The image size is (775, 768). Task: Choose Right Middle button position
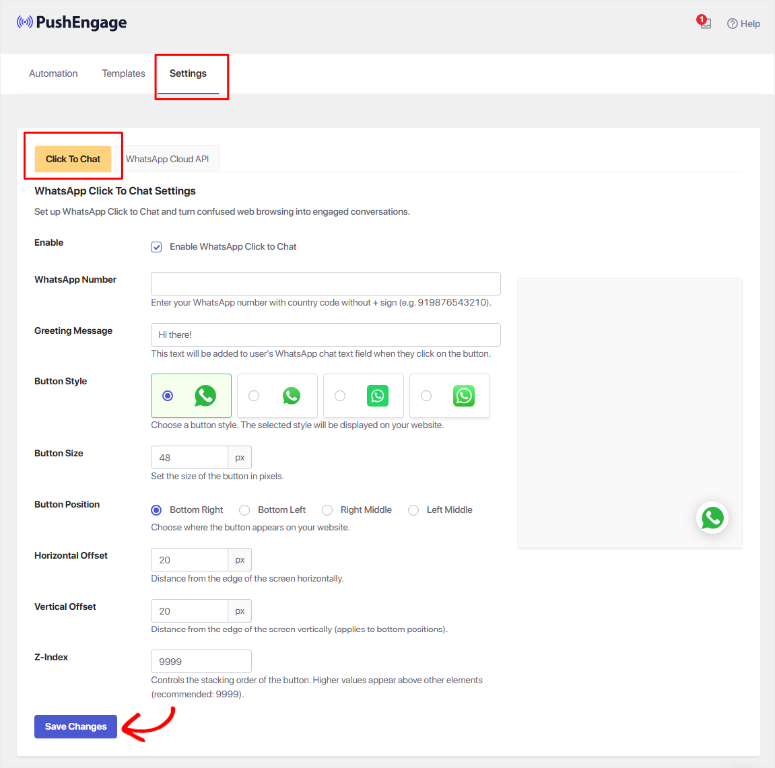point(327,510)
